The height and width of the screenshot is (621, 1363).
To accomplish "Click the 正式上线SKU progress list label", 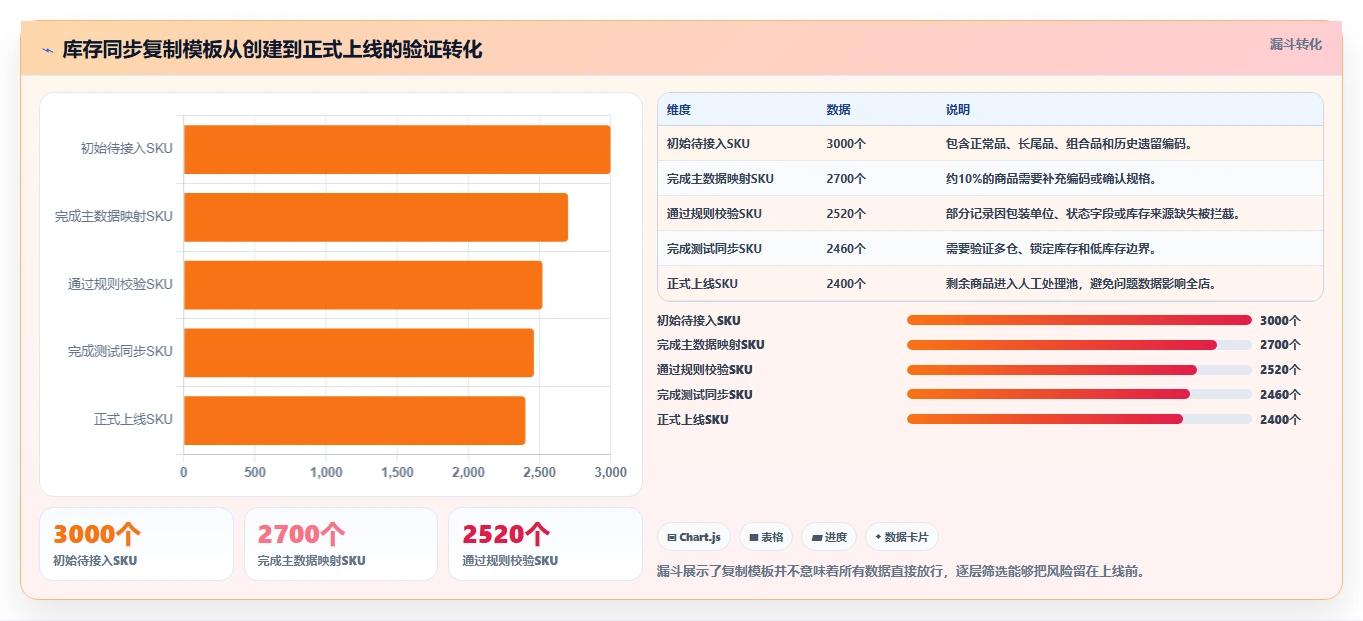I will 693,420.
